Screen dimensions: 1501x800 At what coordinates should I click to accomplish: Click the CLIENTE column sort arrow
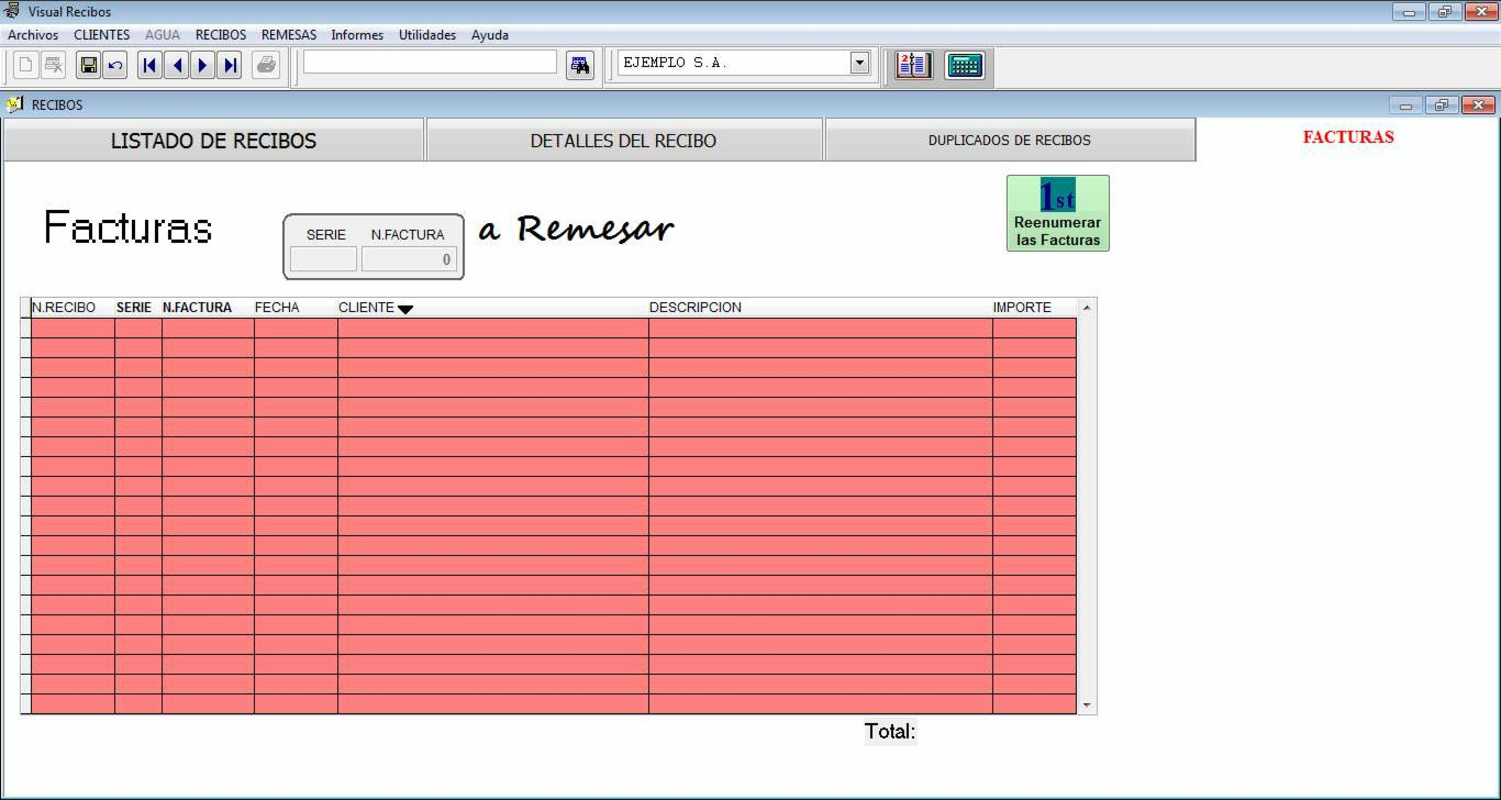pos(405,309)
